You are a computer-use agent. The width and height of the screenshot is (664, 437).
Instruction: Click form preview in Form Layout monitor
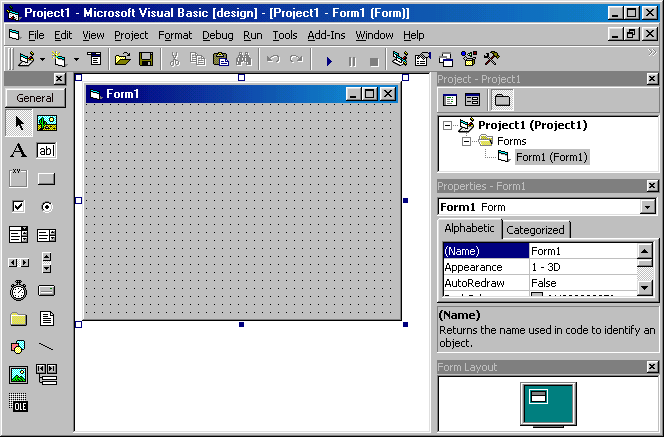click(x=539, y=397)
